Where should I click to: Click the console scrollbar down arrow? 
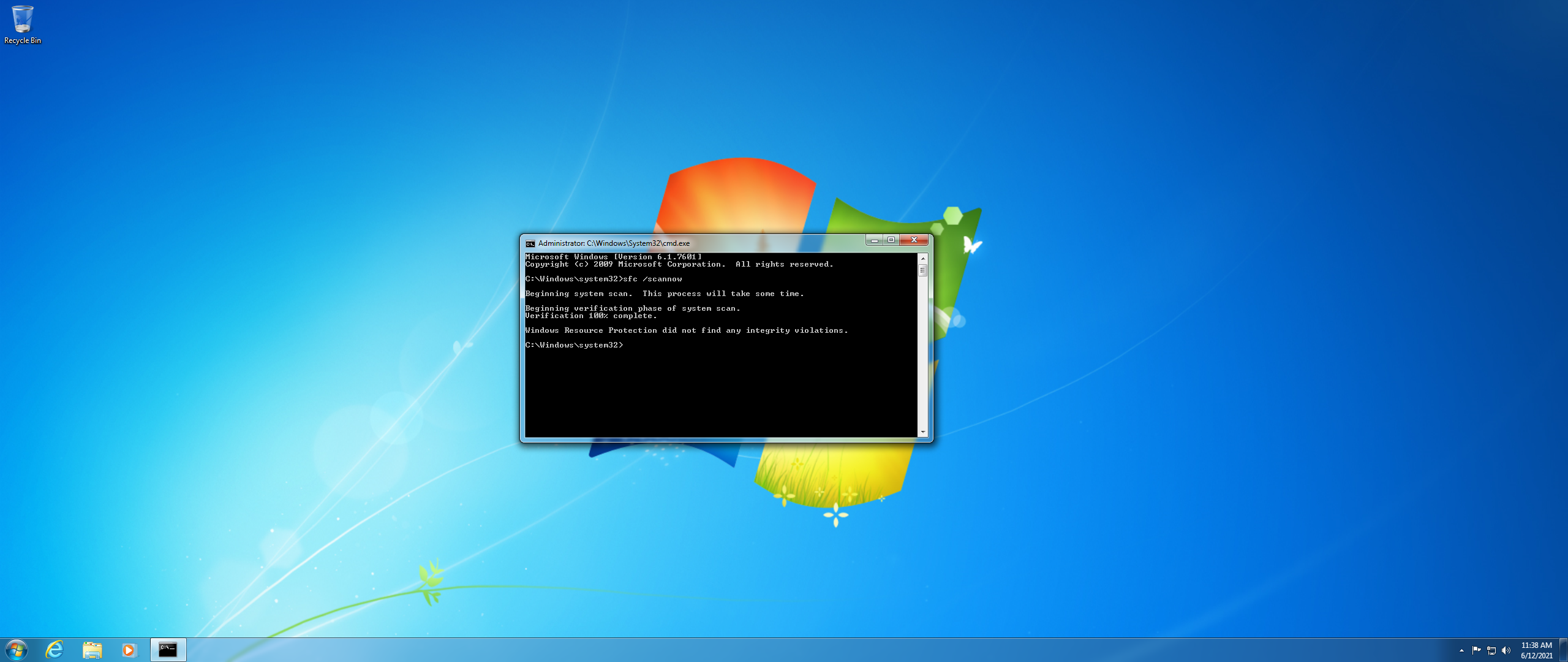click(x=923, y=432)
